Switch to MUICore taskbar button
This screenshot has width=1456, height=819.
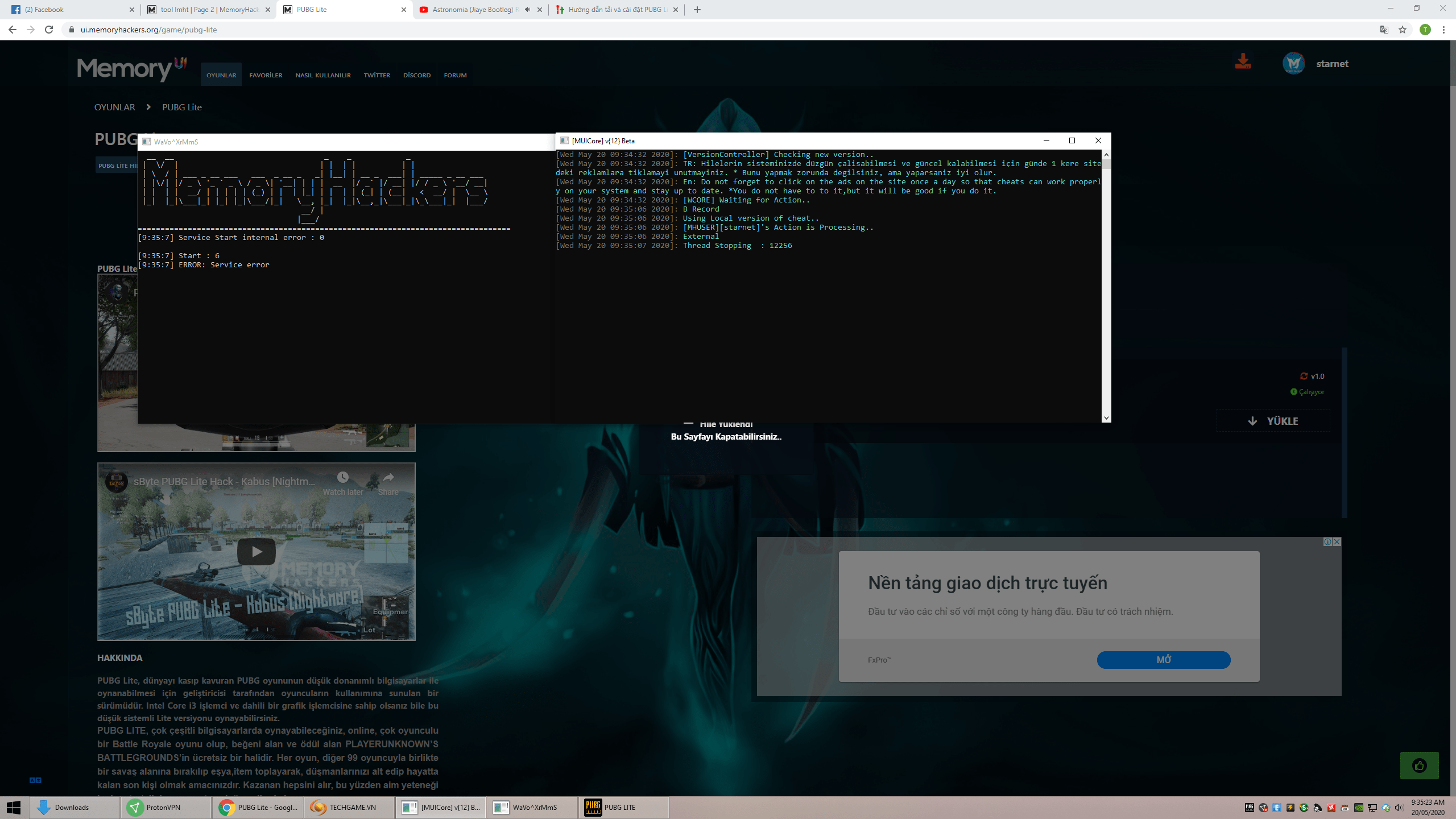click(441, 807)
